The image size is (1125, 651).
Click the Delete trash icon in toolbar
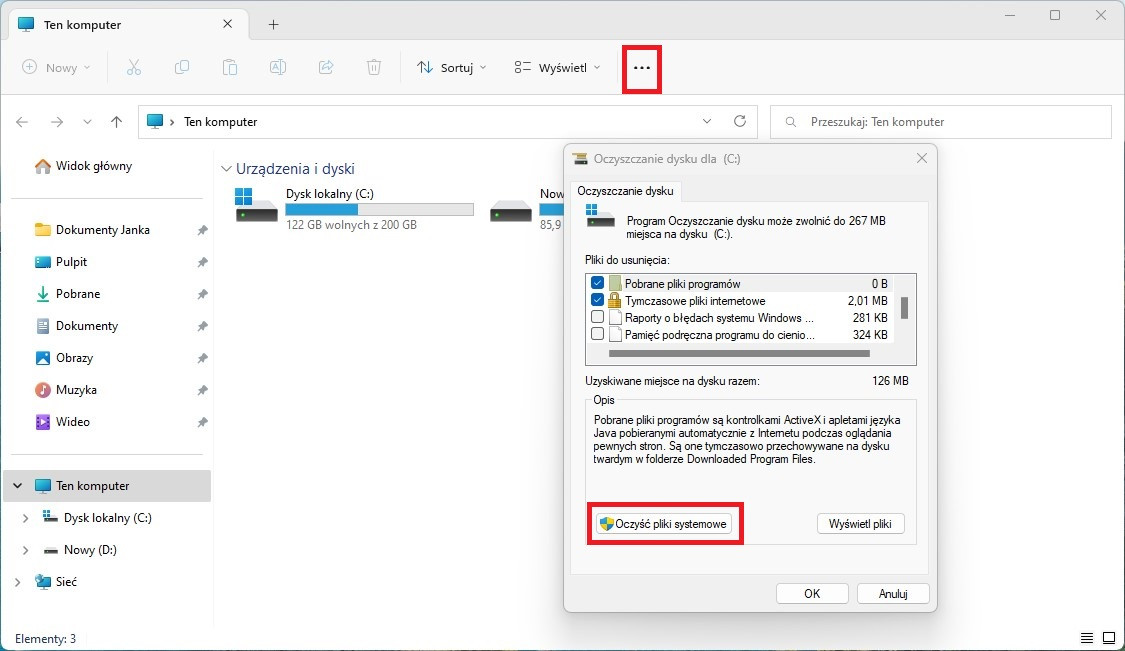click(x=374, y=67)
